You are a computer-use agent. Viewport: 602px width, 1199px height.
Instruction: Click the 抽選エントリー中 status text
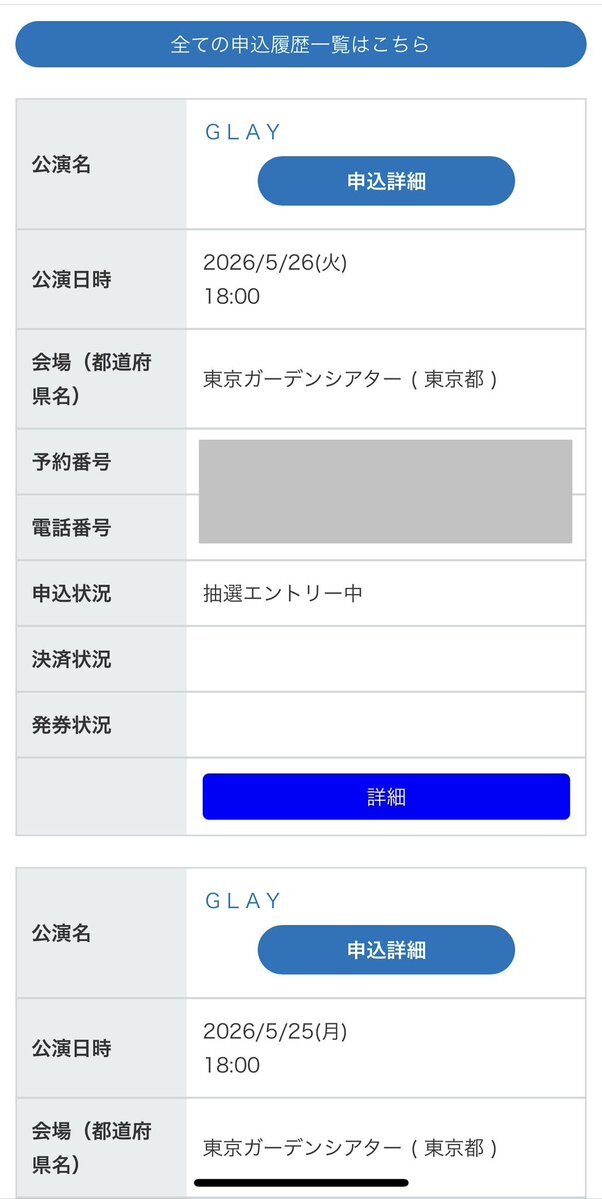[x=283, y=594]
